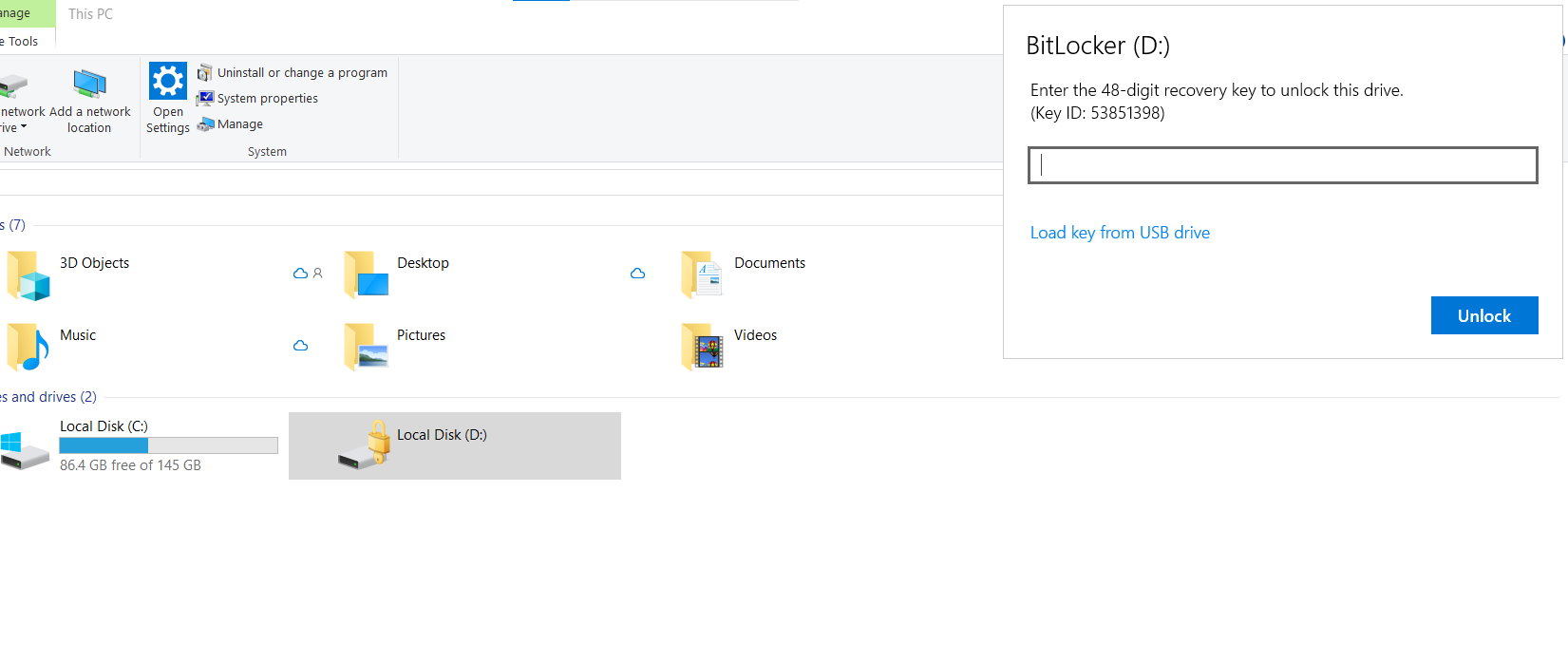The width and height of the screenshot is (1568, 662).
Task: Click the cloud status icon beside Music
Action: point(301,346)
